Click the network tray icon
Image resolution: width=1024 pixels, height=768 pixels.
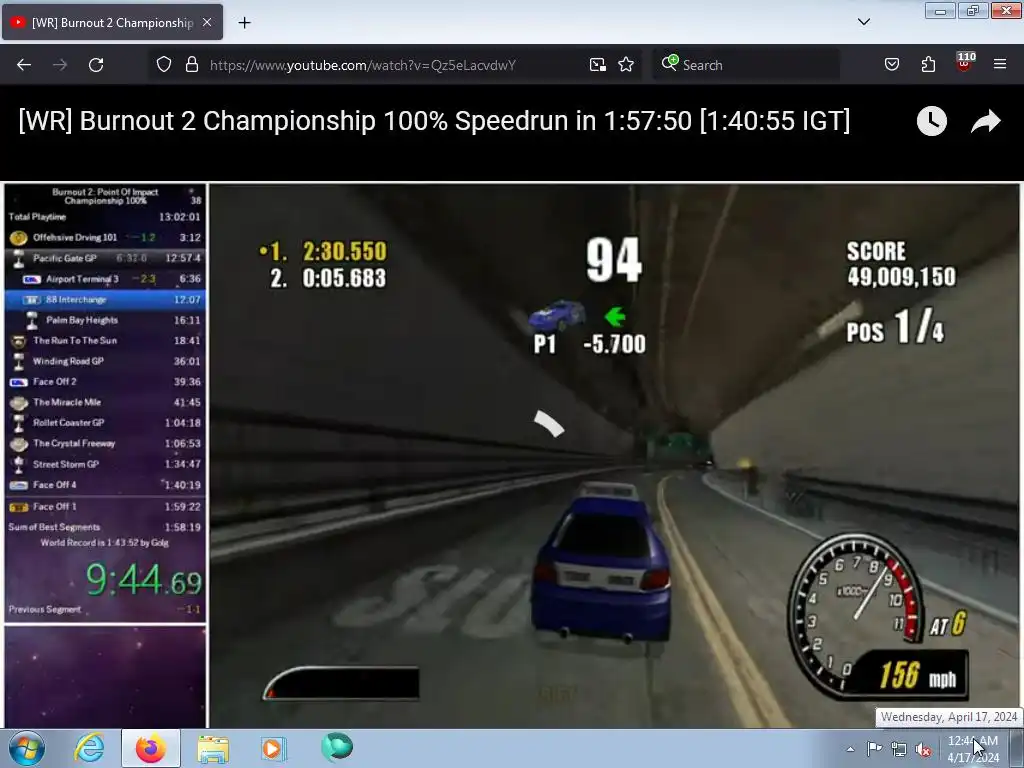(899, 749)
